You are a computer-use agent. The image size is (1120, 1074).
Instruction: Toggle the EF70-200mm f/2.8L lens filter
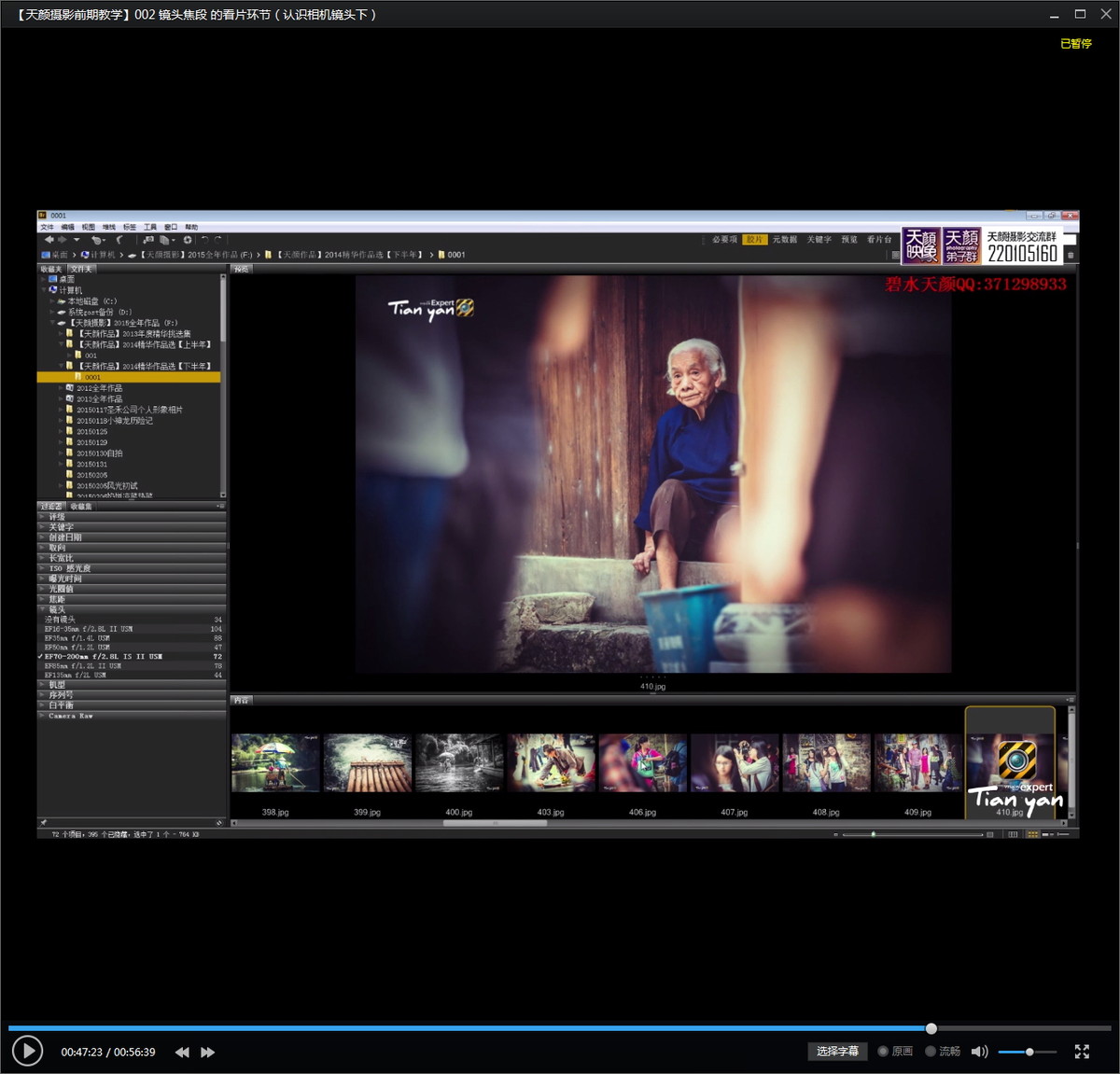point(103,656)
